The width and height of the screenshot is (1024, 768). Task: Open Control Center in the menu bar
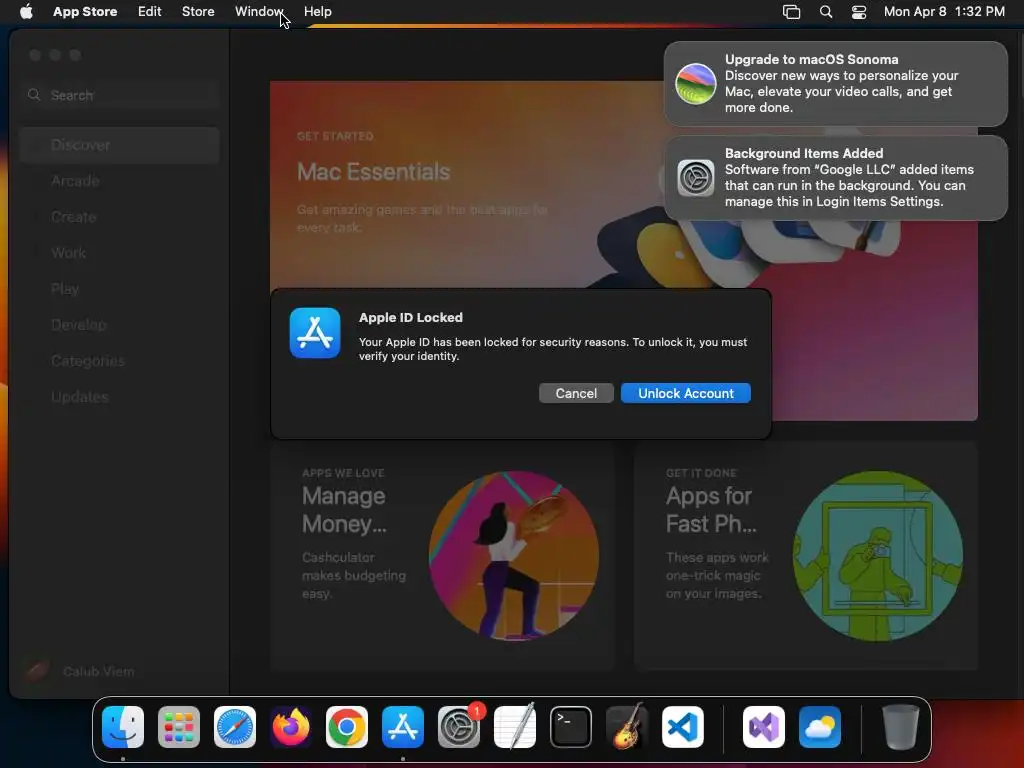pos(859,11)
